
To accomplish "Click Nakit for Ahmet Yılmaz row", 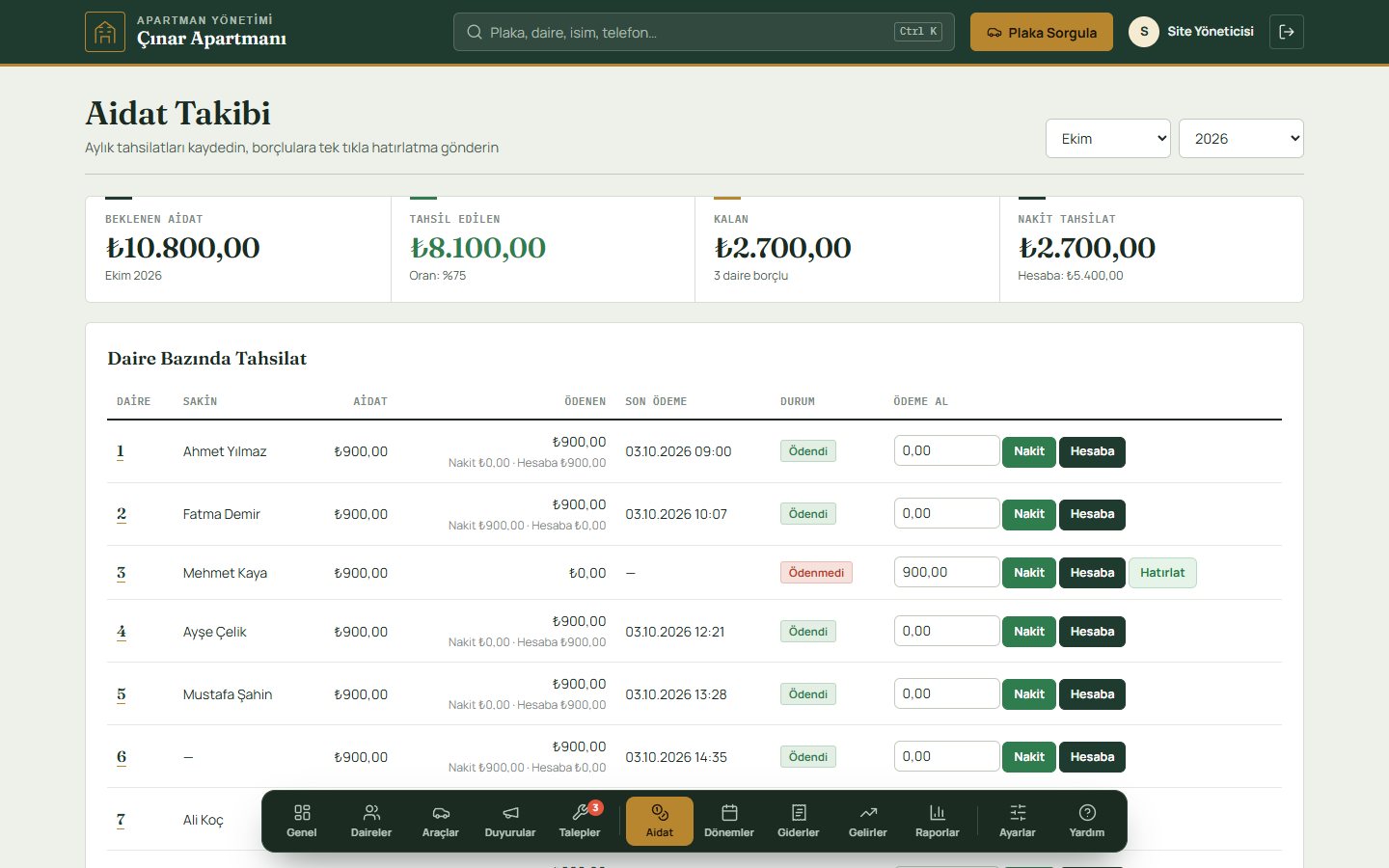I will pos(1029,451).
